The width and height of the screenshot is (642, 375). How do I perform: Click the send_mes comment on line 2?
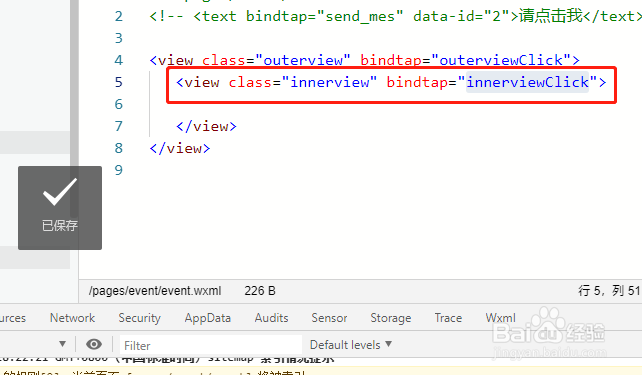(x=395, y=16)
